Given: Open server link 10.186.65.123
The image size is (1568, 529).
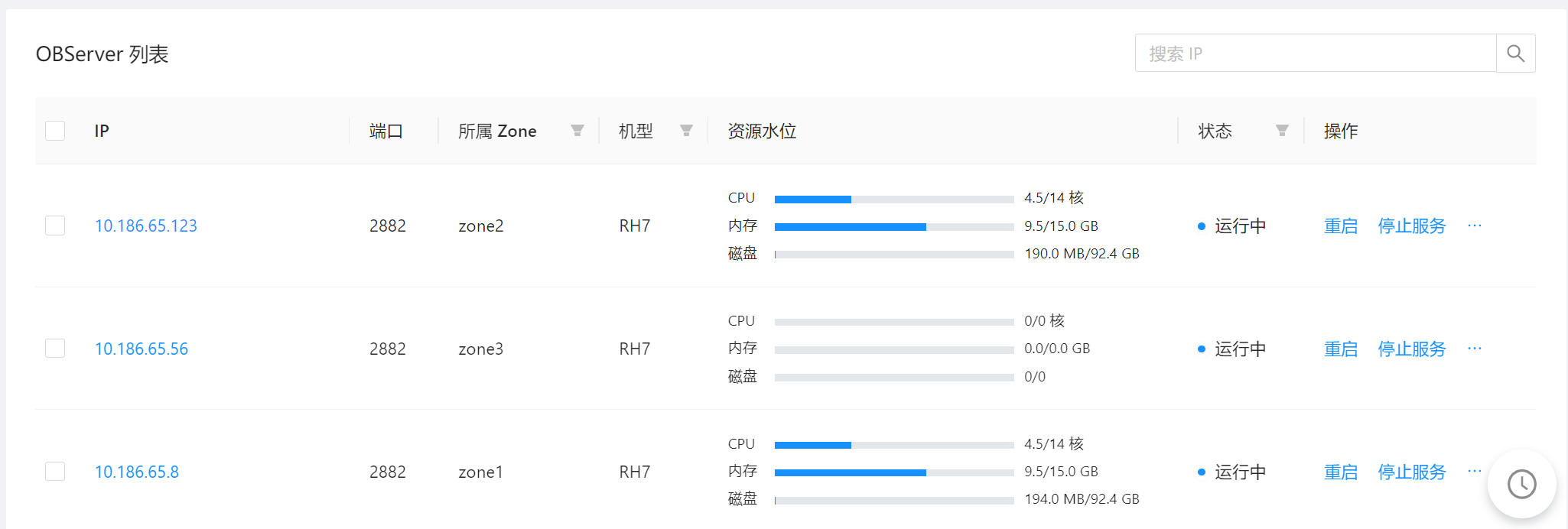Looking at the screenshot, I should [x=146, y=226].
